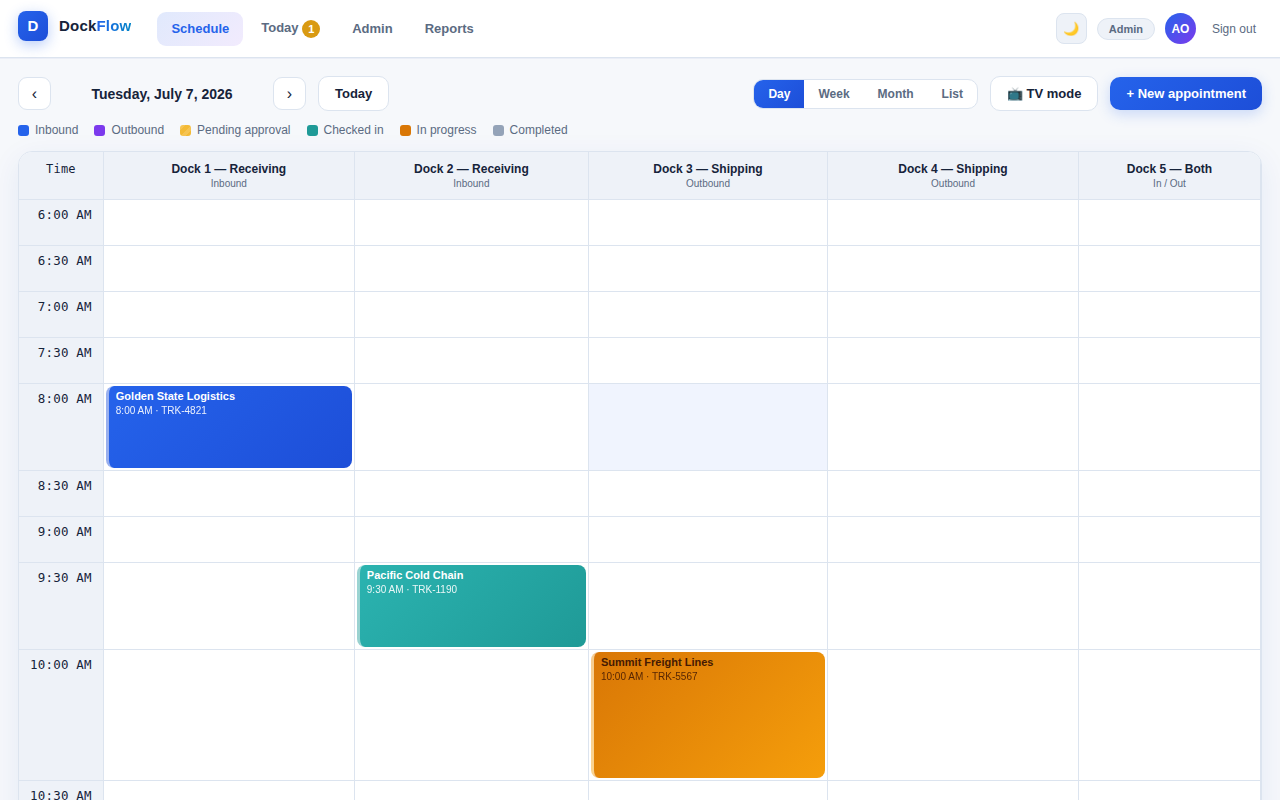Viewport: 1280px width, 800px height.
Task: Click the DockFlow brand name
Action: pyautogui.click(x=95, y=26)
